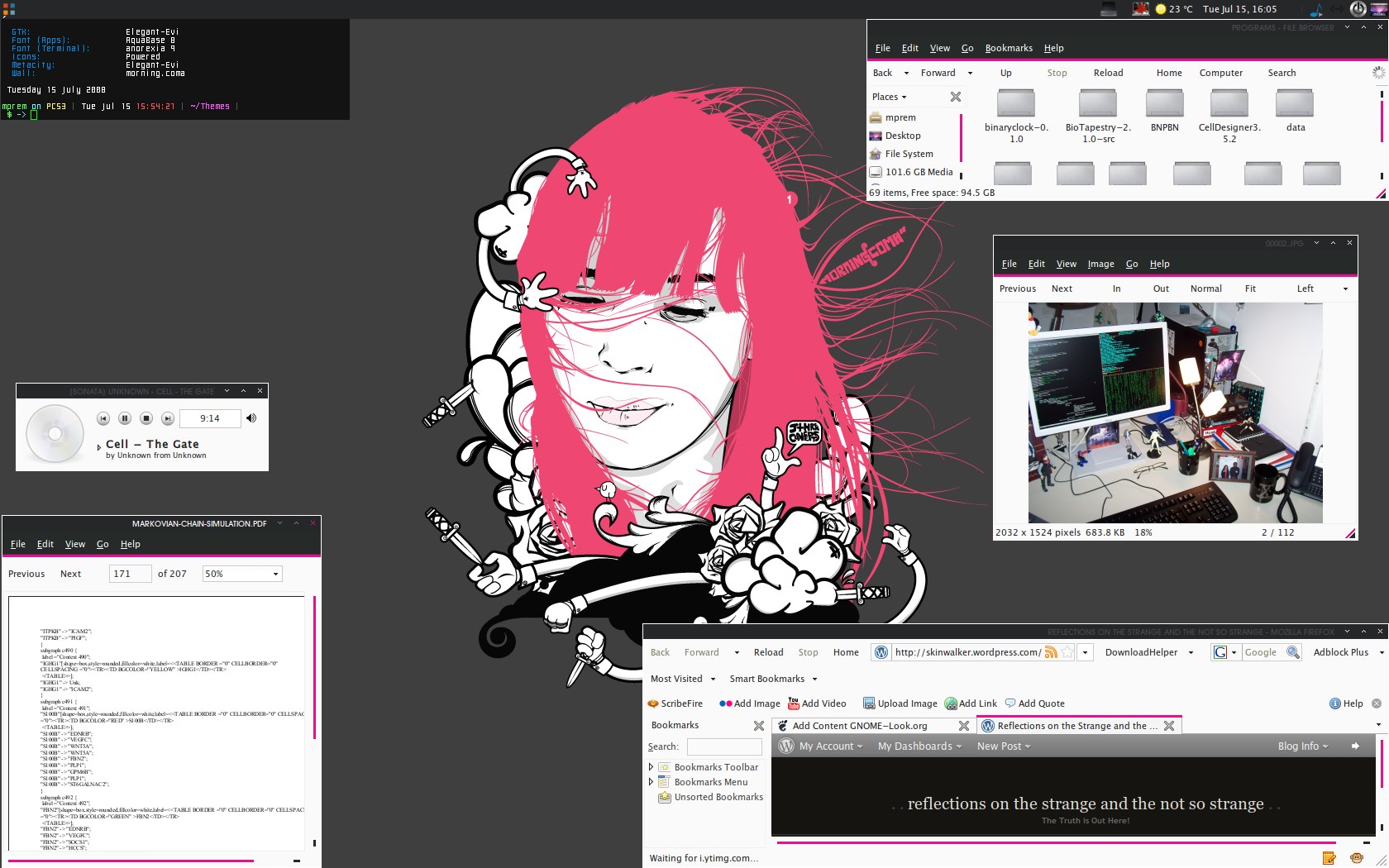Click Fit in image viewer toolbar
Screen dimensions: 1389x868
pos(1250,289)
